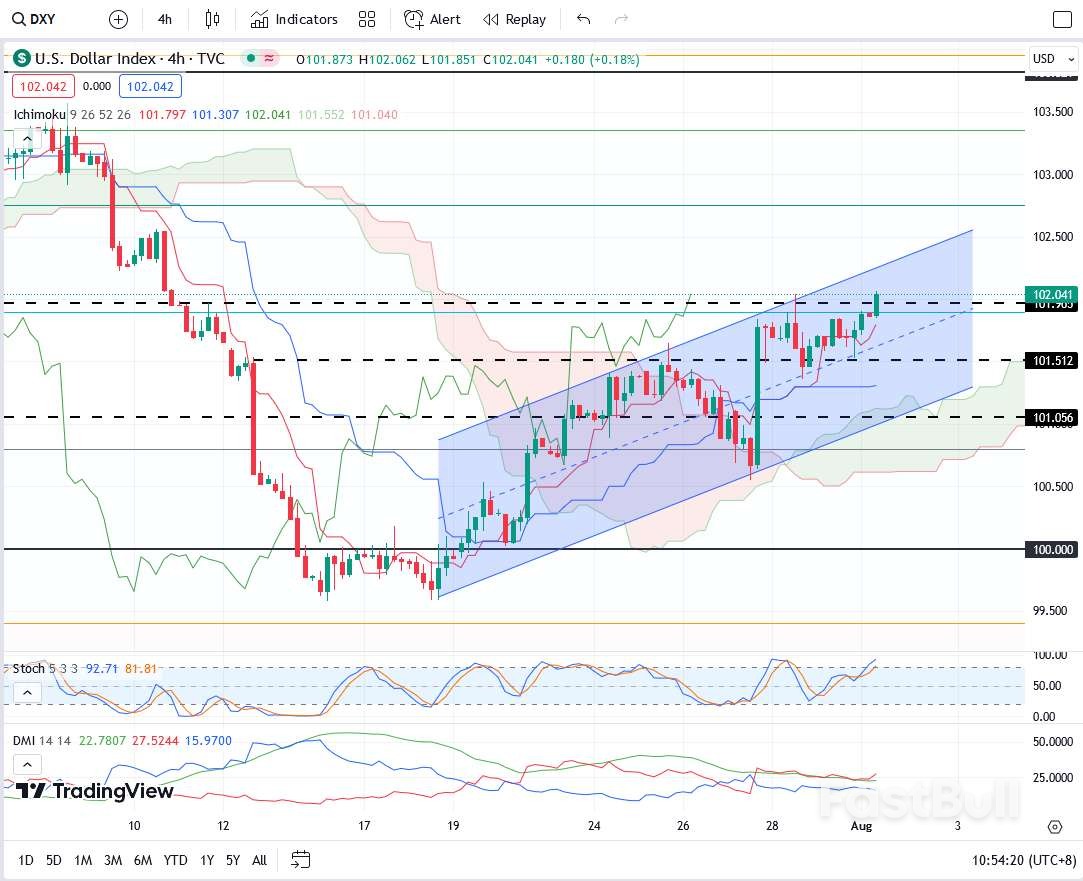Select the 1D time range tab
The height and width of the screenshot is (881, 1083).
[x=26, y=860]
